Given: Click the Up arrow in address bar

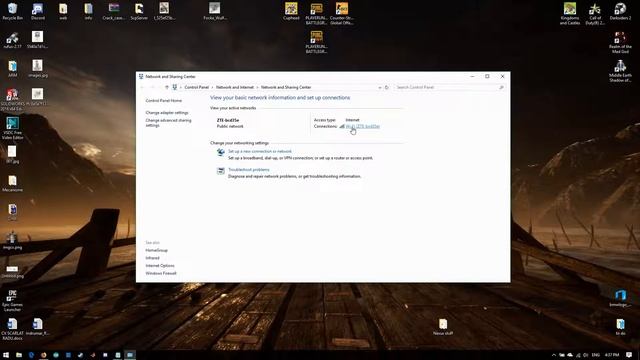Looking at the screenshot, I should (167, 87).
